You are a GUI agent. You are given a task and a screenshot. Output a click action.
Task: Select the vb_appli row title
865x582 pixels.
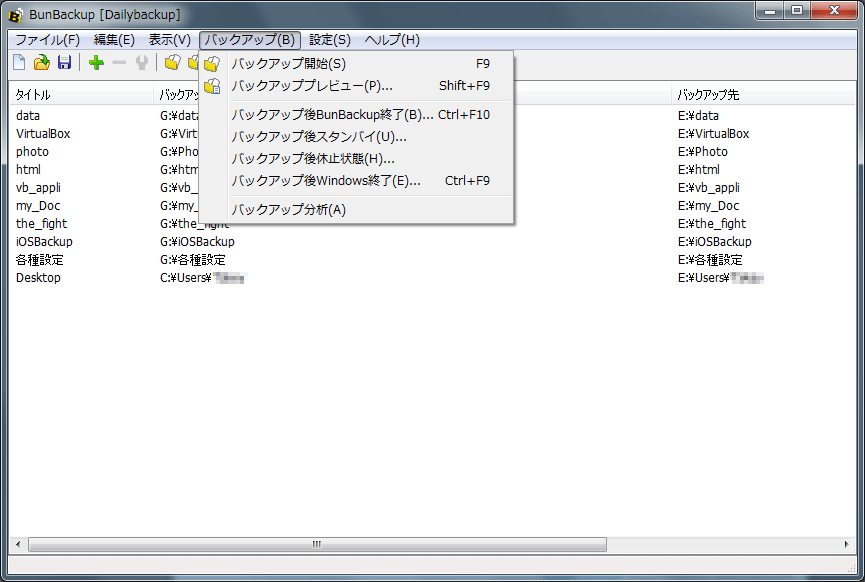coord(38,188)
